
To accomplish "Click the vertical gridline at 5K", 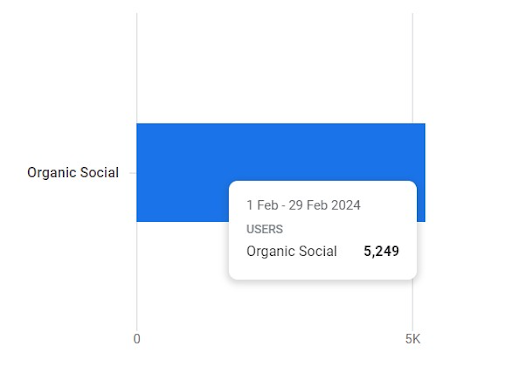I will 412,67.
